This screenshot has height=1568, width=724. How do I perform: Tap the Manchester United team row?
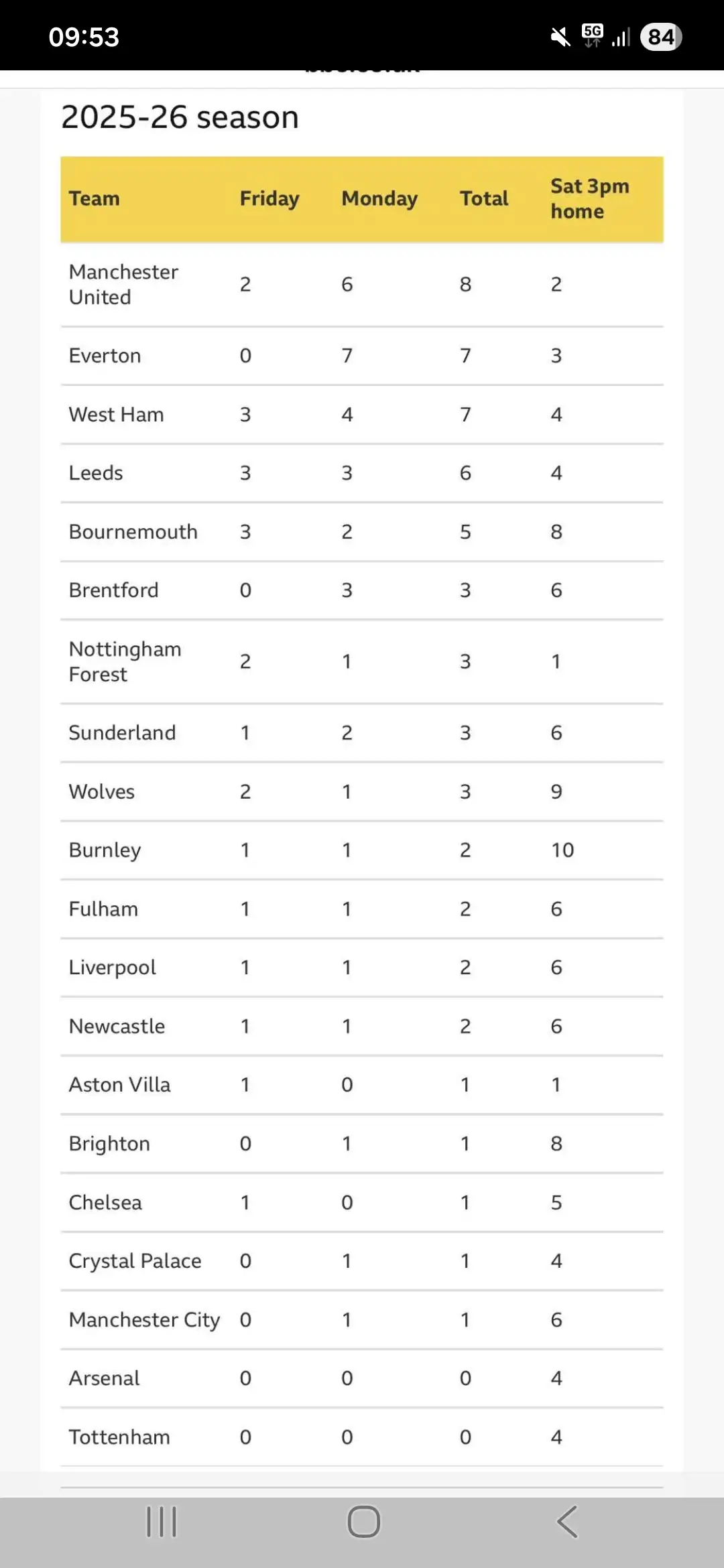362,284
